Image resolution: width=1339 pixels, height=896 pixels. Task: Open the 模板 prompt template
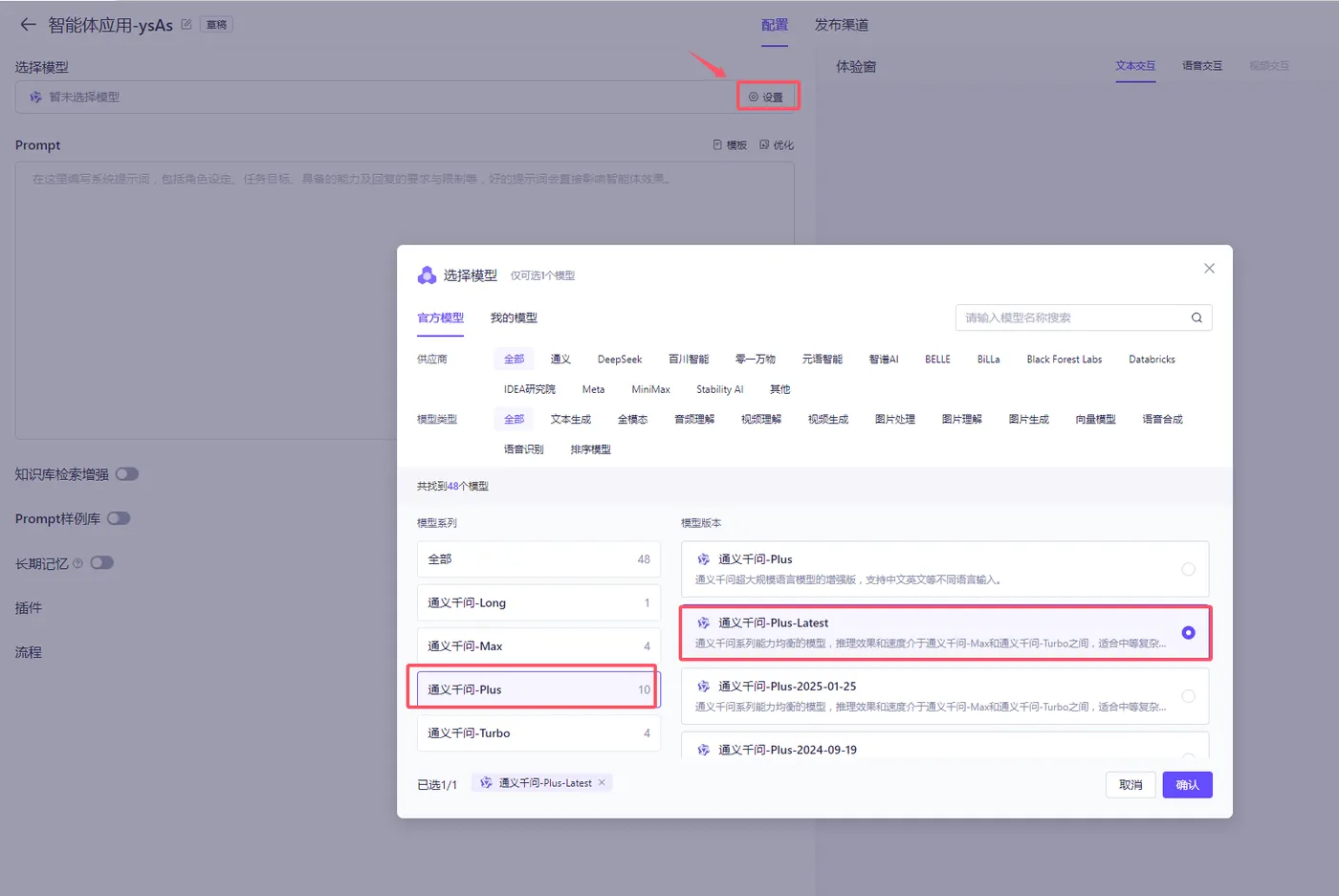coord(730,145)
